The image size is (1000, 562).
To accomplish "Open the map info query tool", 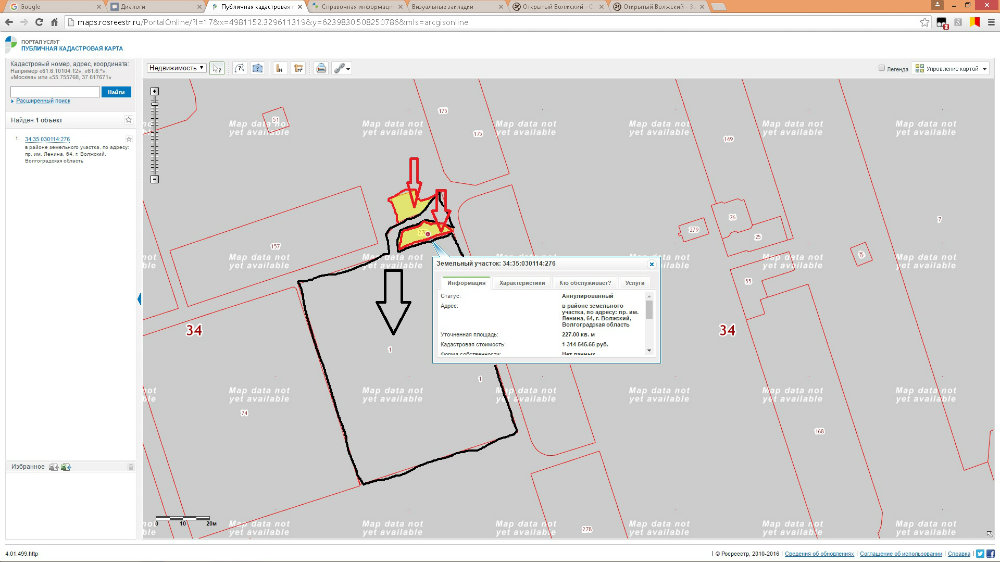I will click(x=257, y=68).
